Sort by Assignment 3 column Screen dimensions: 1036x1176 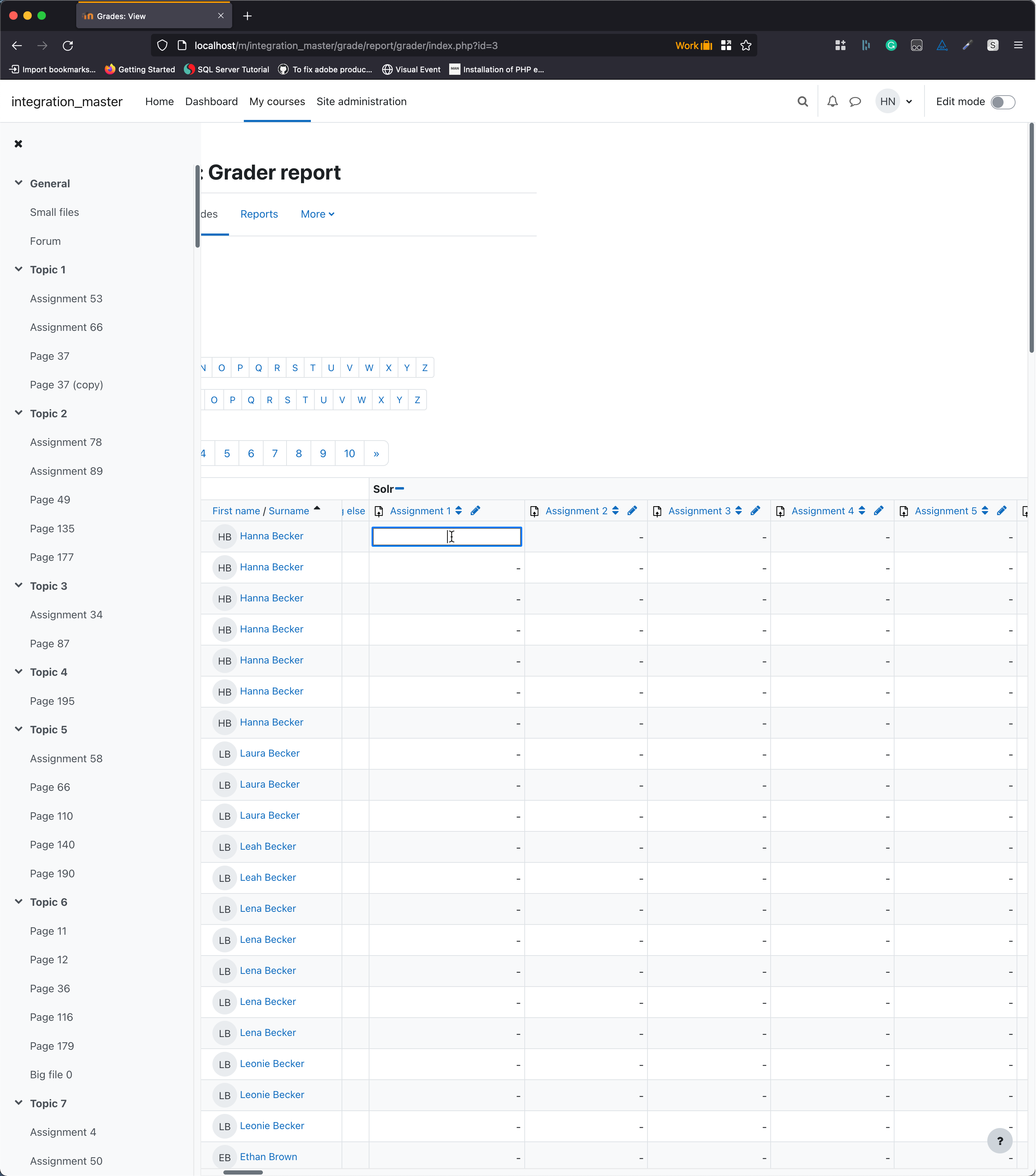point(739,511)
